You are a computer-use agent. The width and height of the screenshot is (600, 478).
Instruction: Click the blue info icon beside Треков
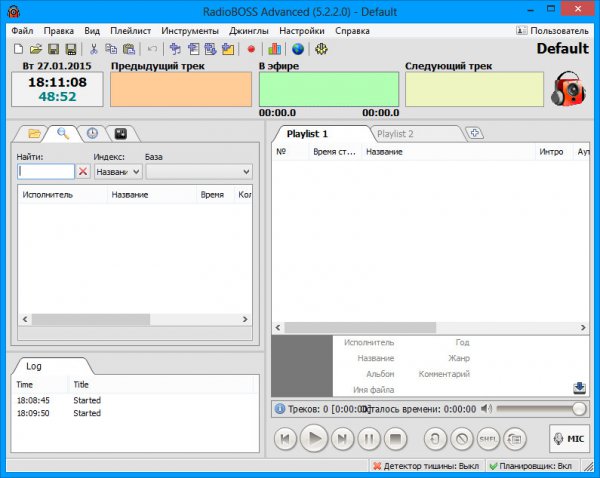[280, 409]
